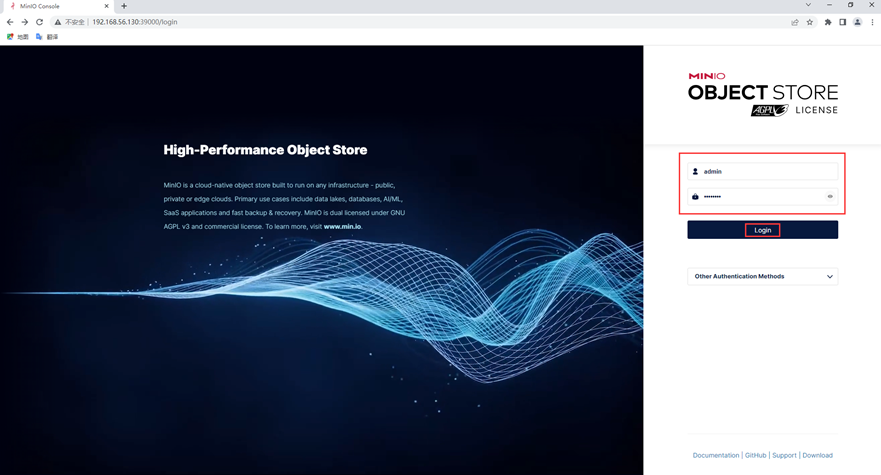The image size is (881, 475).
Task: Open the GitHub link
Action: 756,455
